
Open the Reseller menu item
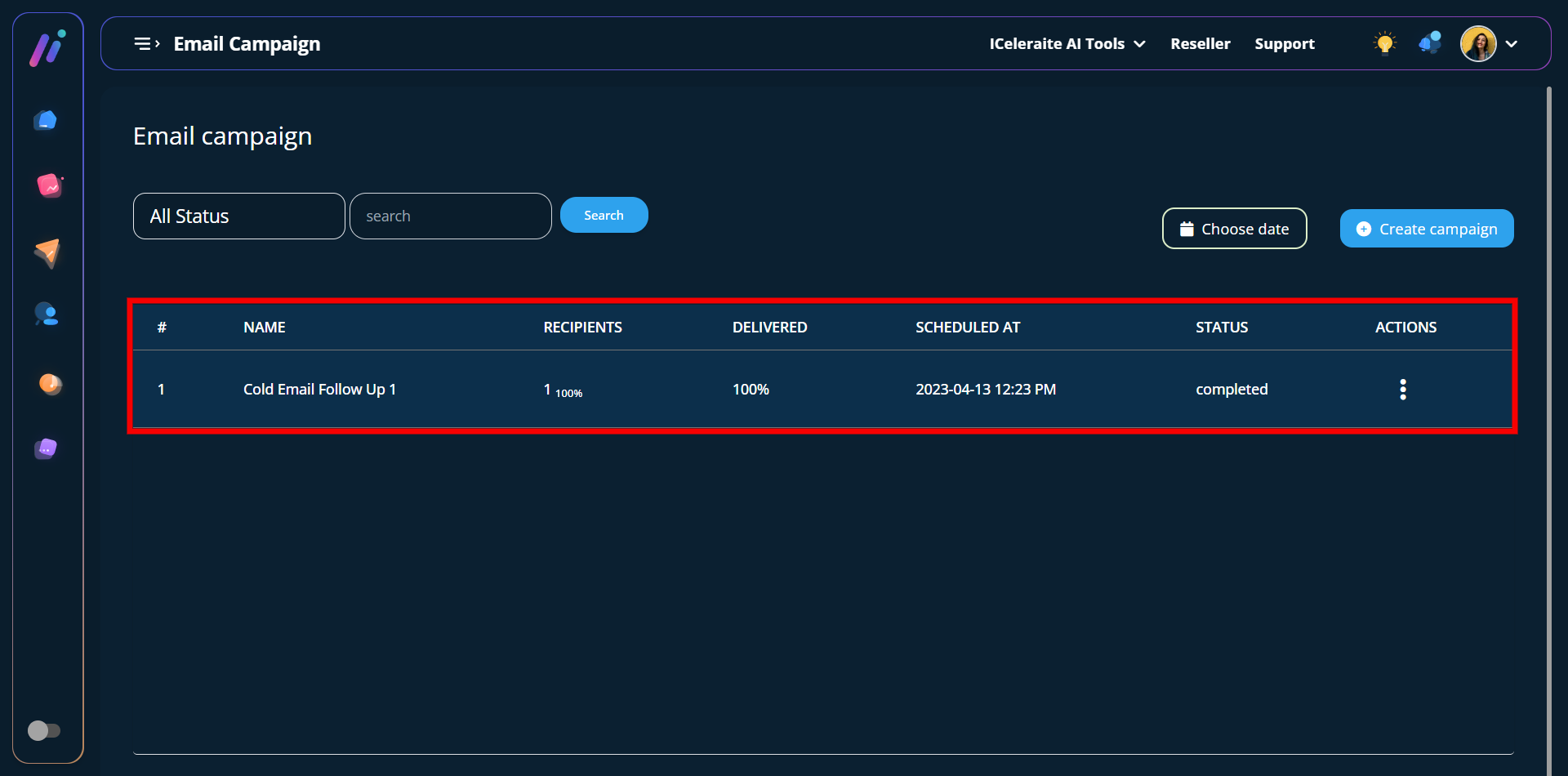click(1200, 44)
